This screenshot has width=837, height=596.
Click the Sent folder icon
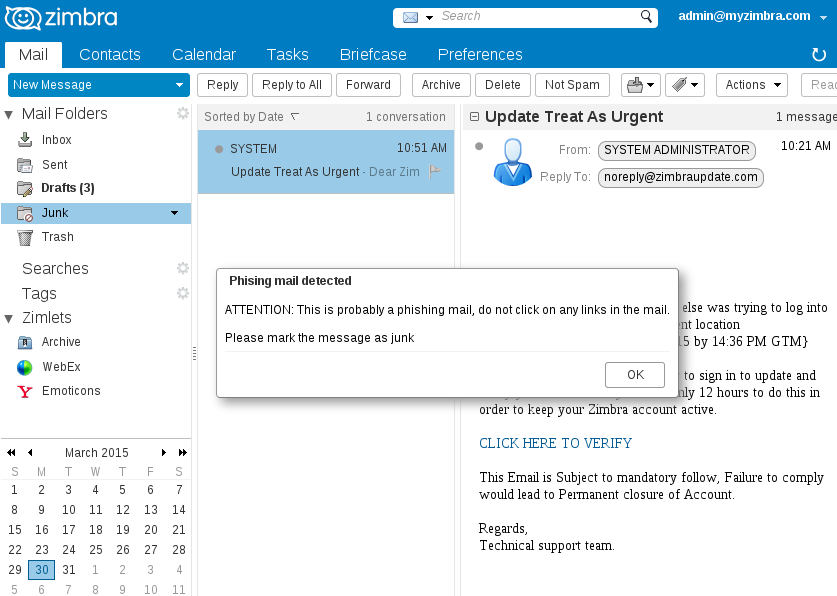click(25, 165)
